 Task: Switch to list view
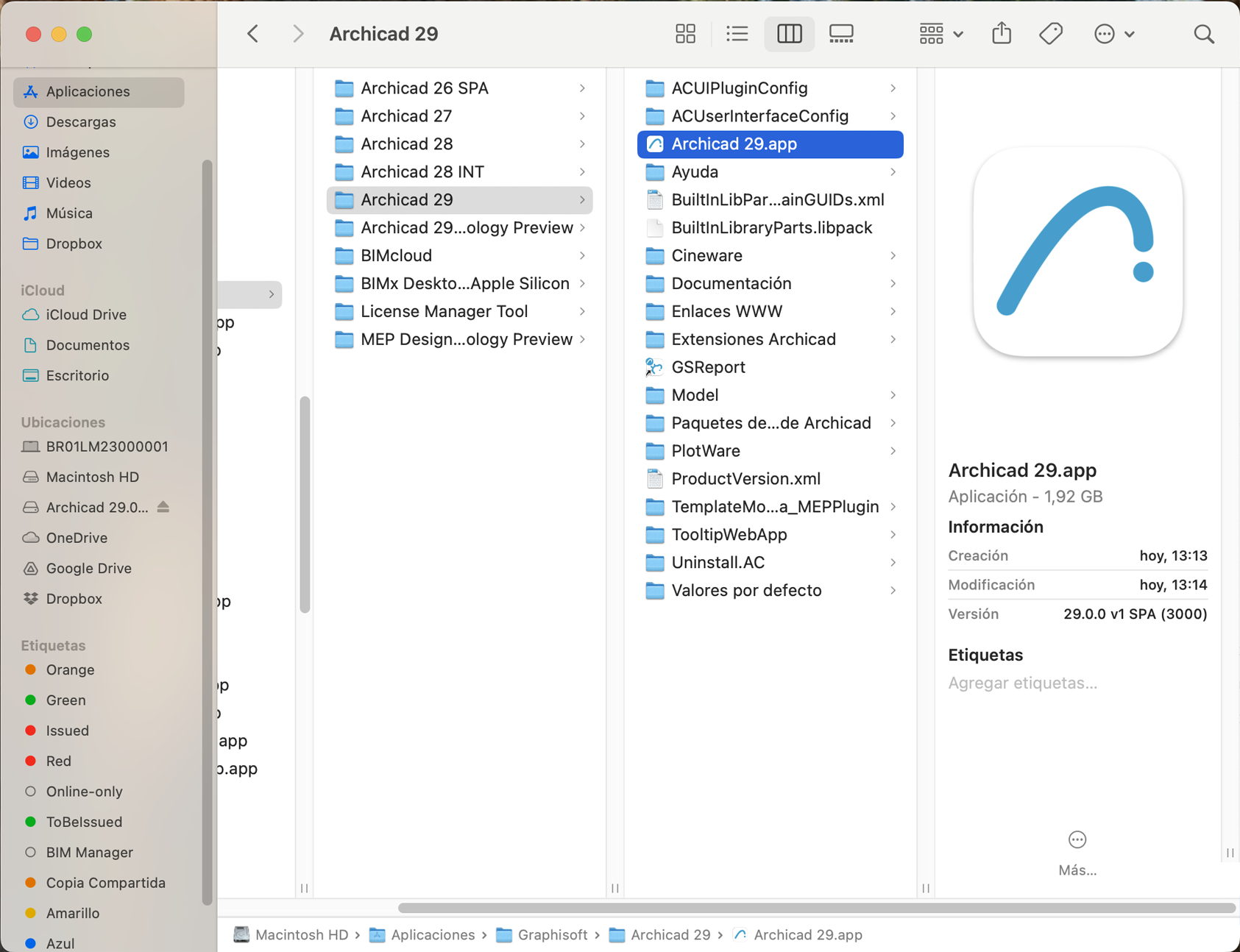click(x=737, y=34)
